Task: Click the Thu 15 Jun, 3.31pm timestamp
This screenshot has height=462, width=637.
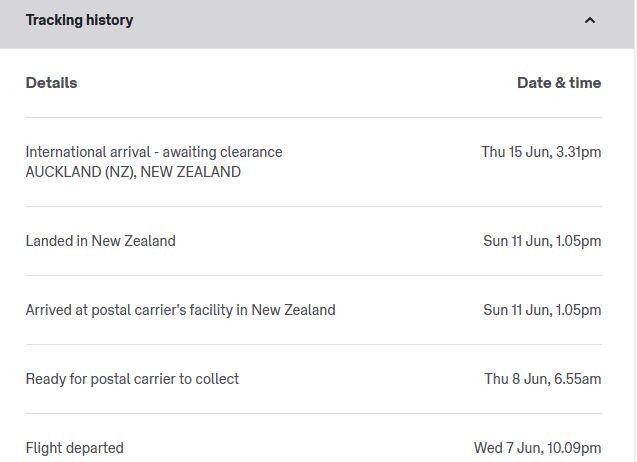Action: pos(541,152)
